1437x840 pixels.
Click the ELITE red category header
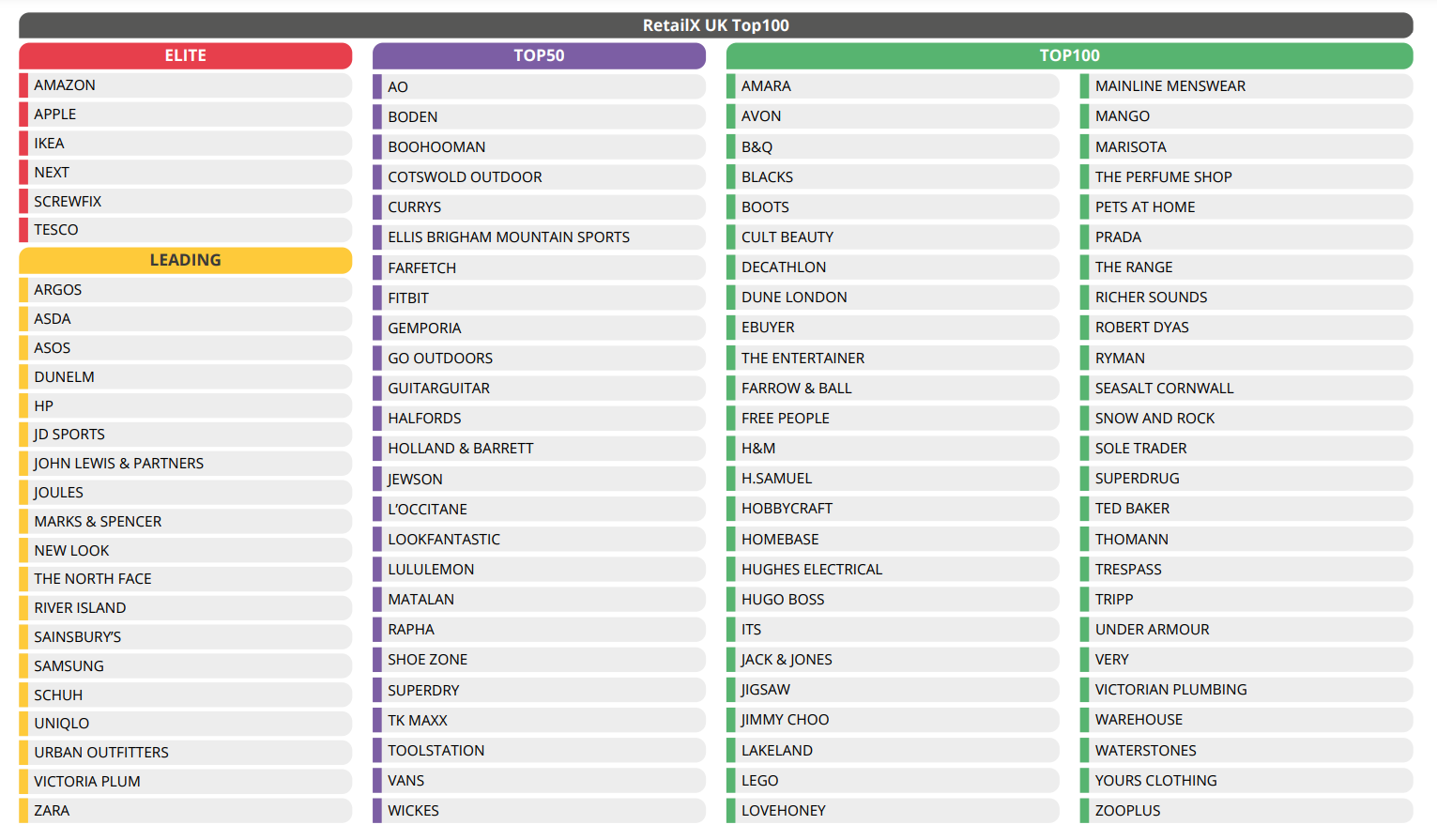point(185,55)
